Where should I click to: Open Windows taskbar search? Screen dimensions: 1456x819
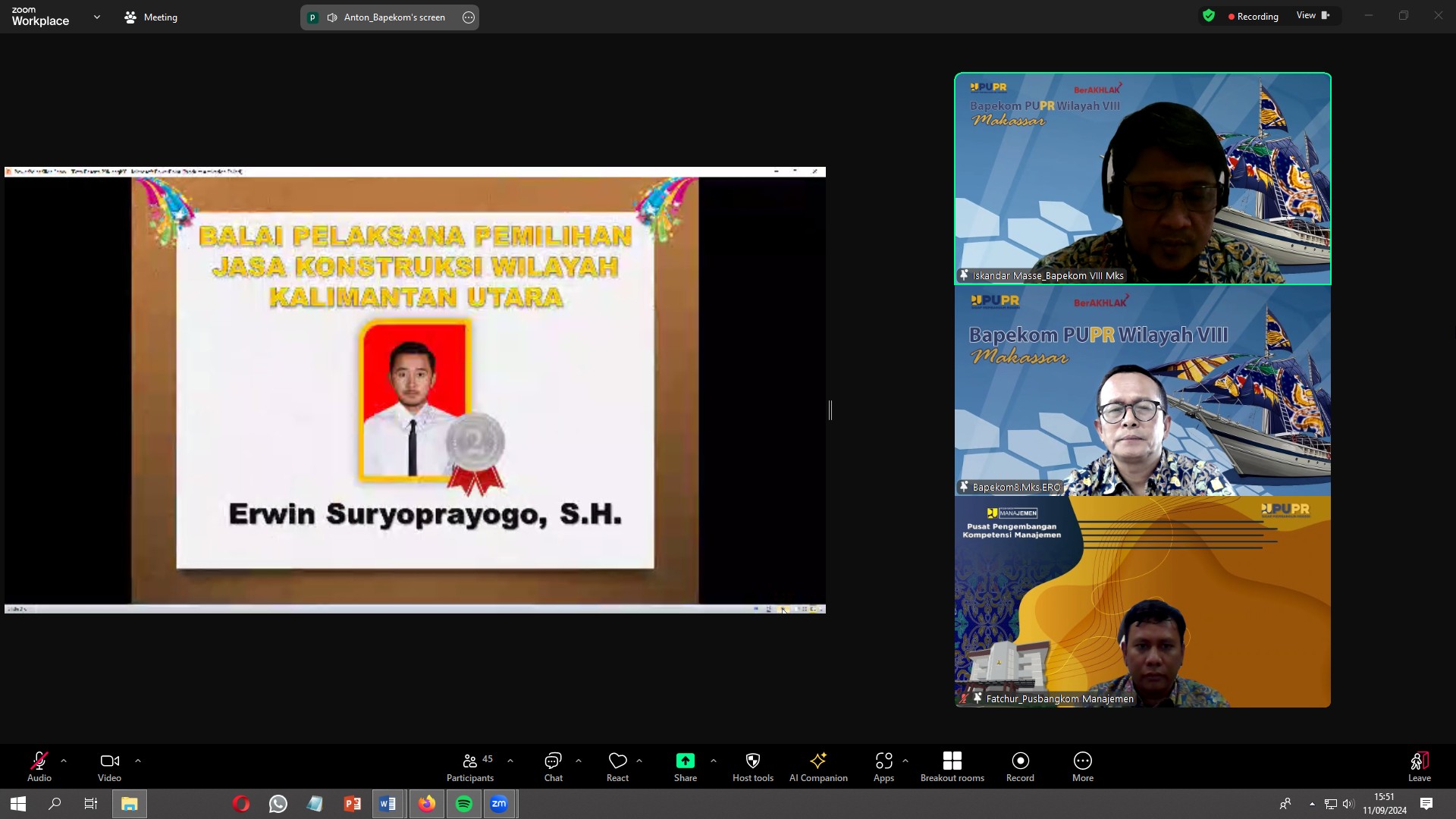coord(55,804)
